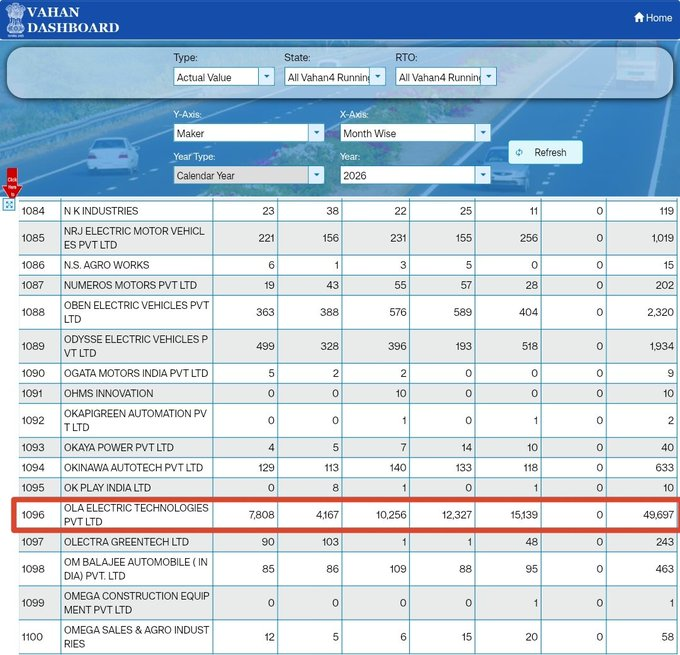
Task: Click the Refresh button
Action: point(545,152)
